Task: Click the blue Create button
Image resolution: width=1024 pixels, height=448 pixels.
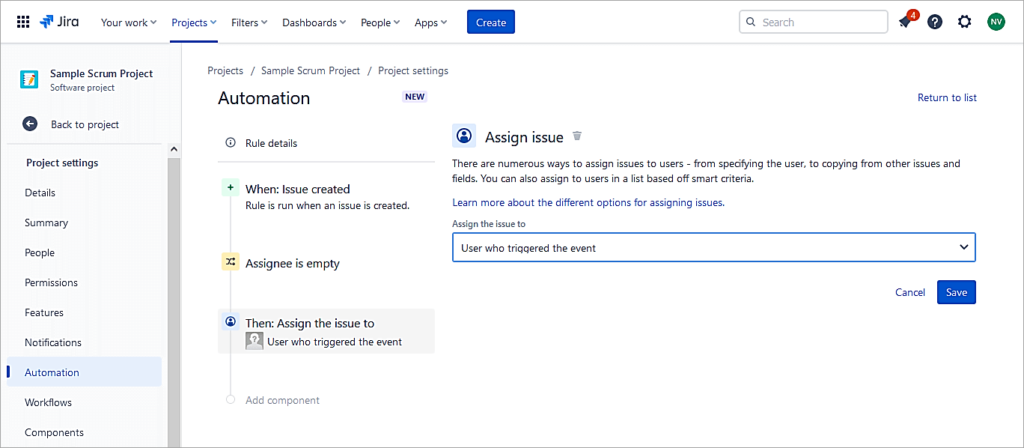Action: click(x=491, y=22)
